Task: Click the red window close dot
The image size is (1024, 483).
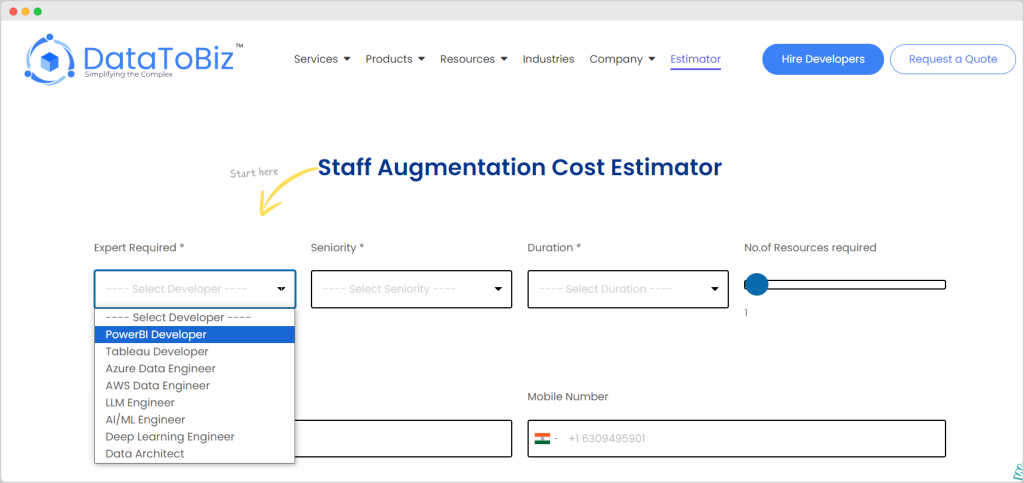Action: coord(13,11)
